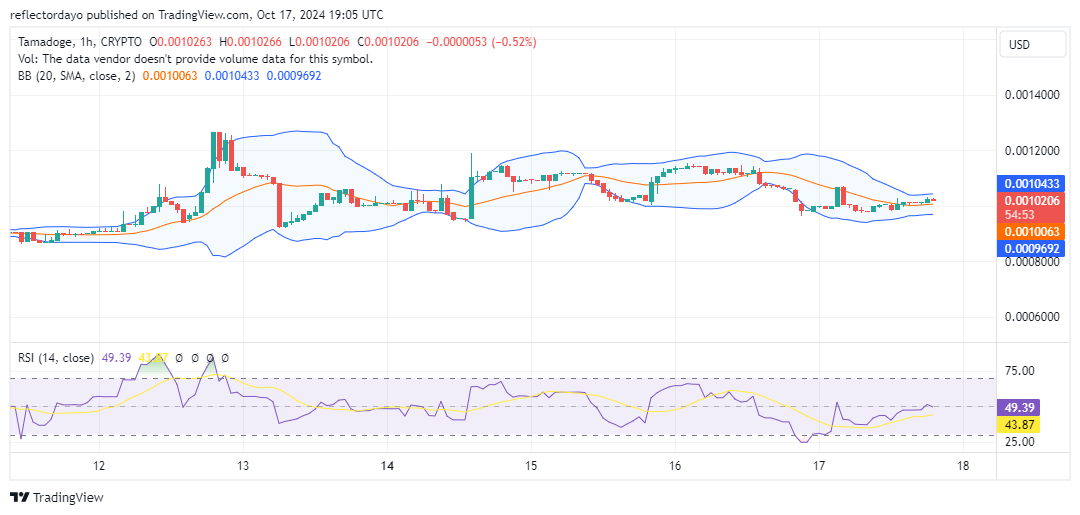Click the BB (20, SMA, close, 2) indicator label

coord(77,76)
